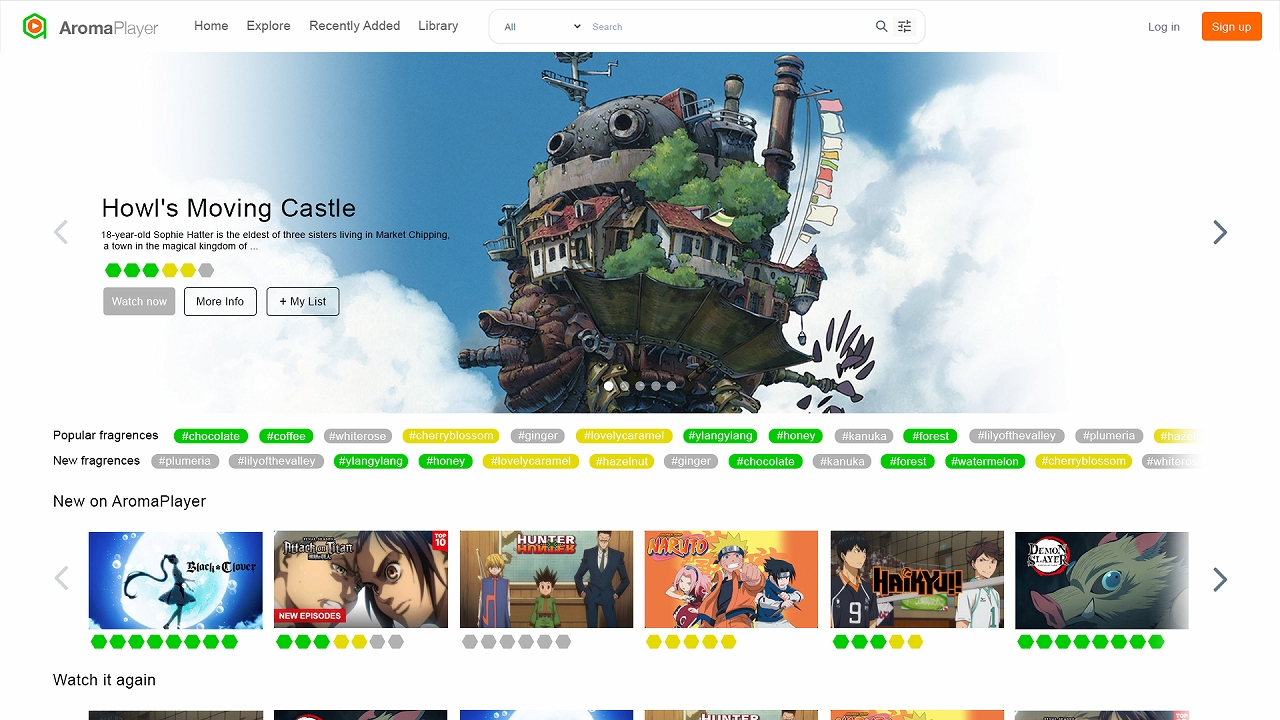Select #plumeria in New fragrences row
The width and height of the screenshot is (1280, 720).
click(x=186, y=461)
